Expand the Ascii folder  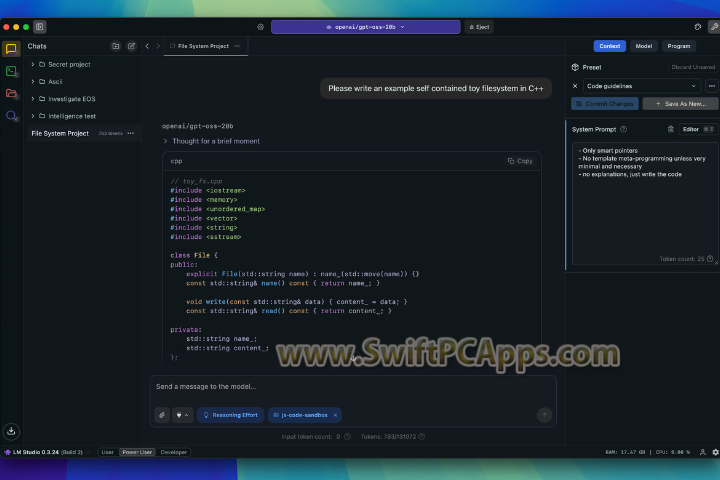click(x=33, y=81)
